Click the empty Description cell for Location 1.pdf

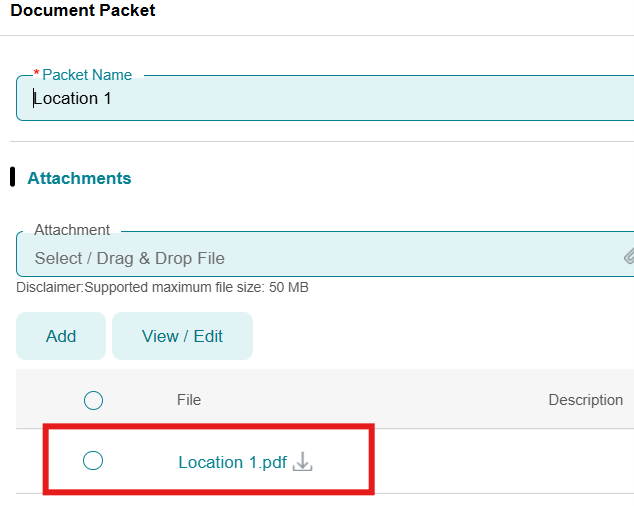click(585, 461)
